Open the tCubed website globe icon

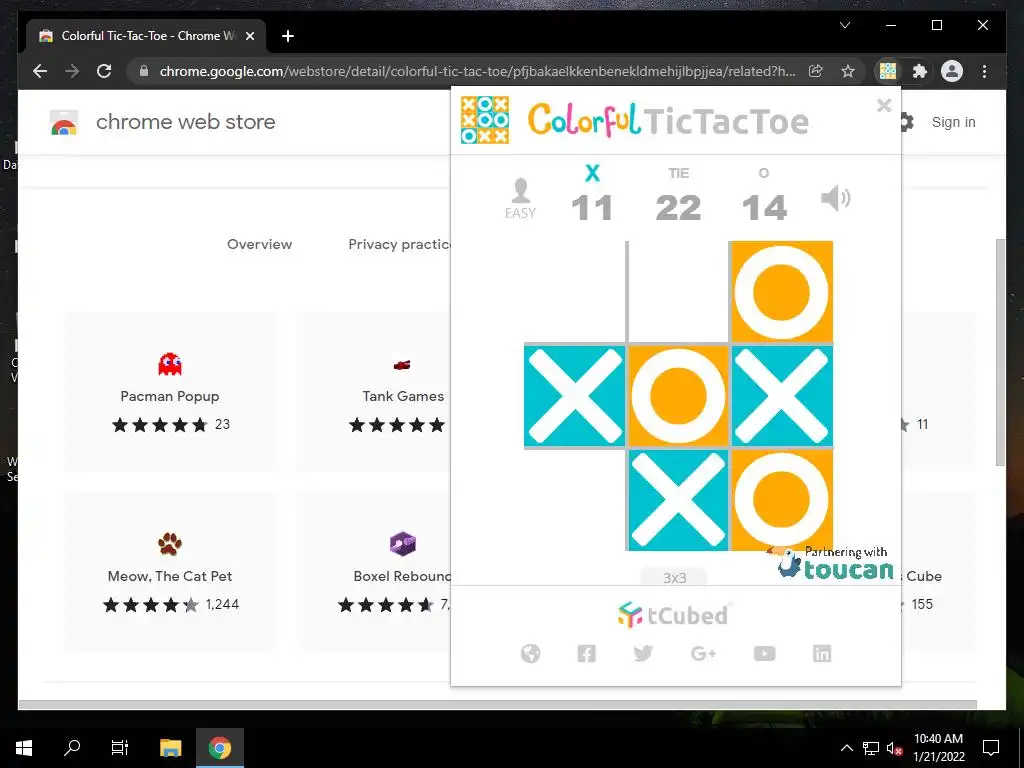(530, 653)
